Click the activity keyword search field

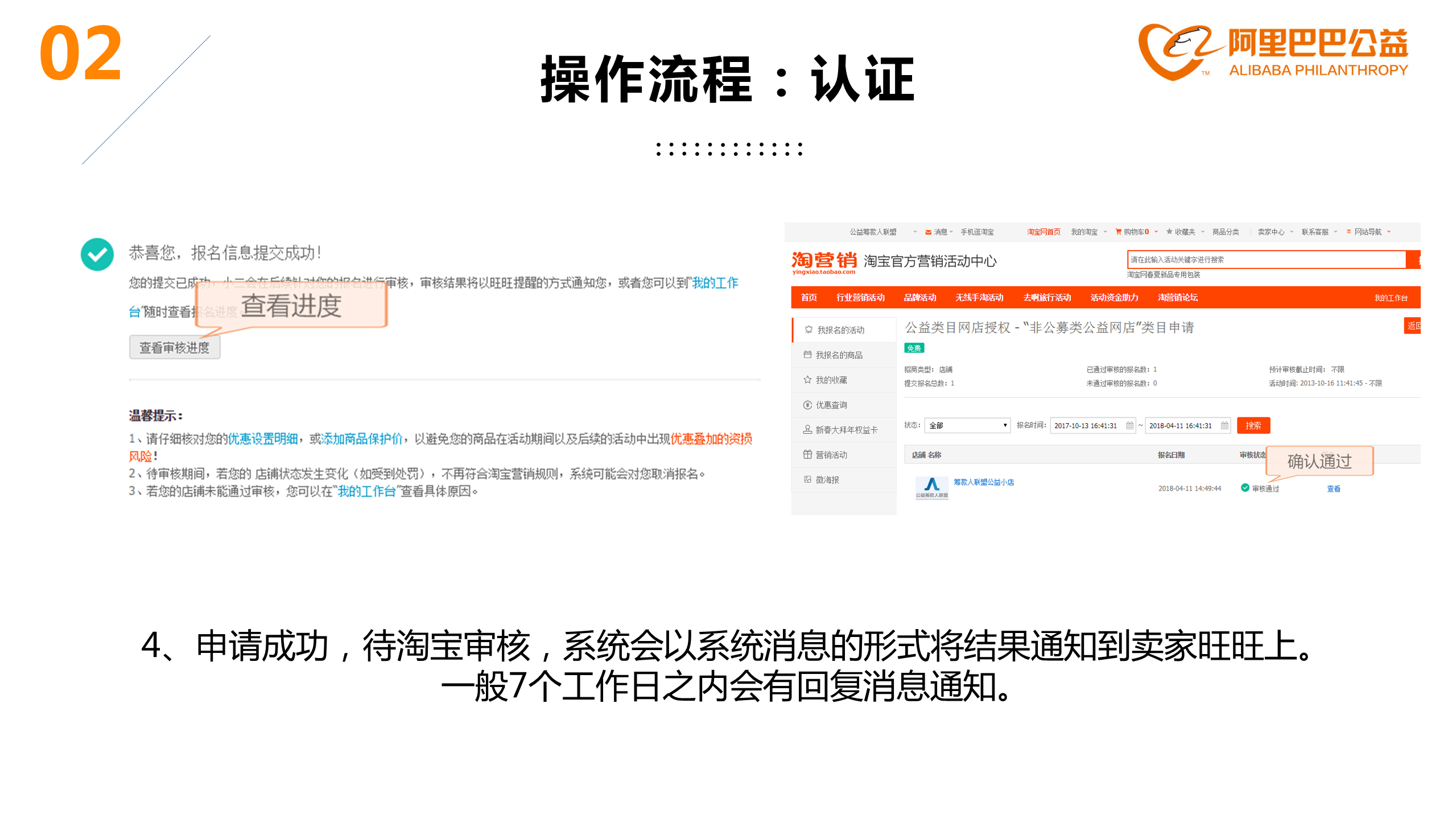1266,260
